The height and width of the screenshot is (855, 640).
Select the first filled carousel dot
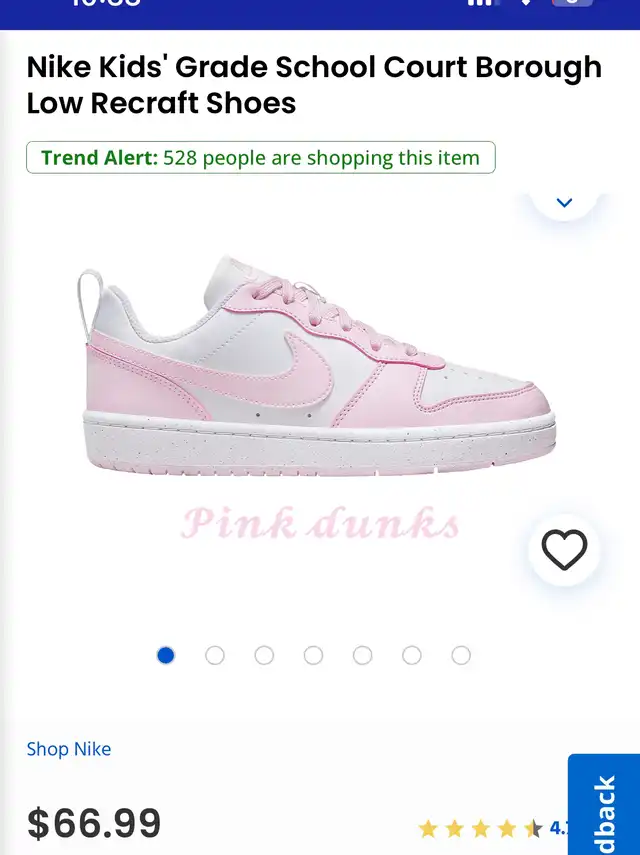tap(166, 655)
